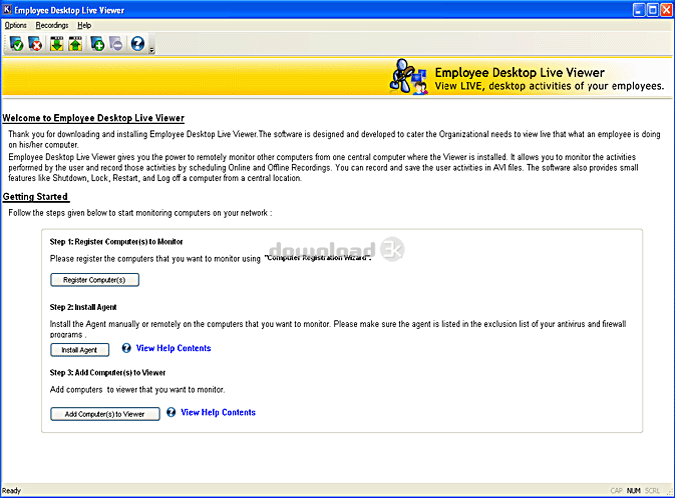Click the green up-arrow toolbar icon
Viewport: 675px width, 498px height.
(76, 44)
